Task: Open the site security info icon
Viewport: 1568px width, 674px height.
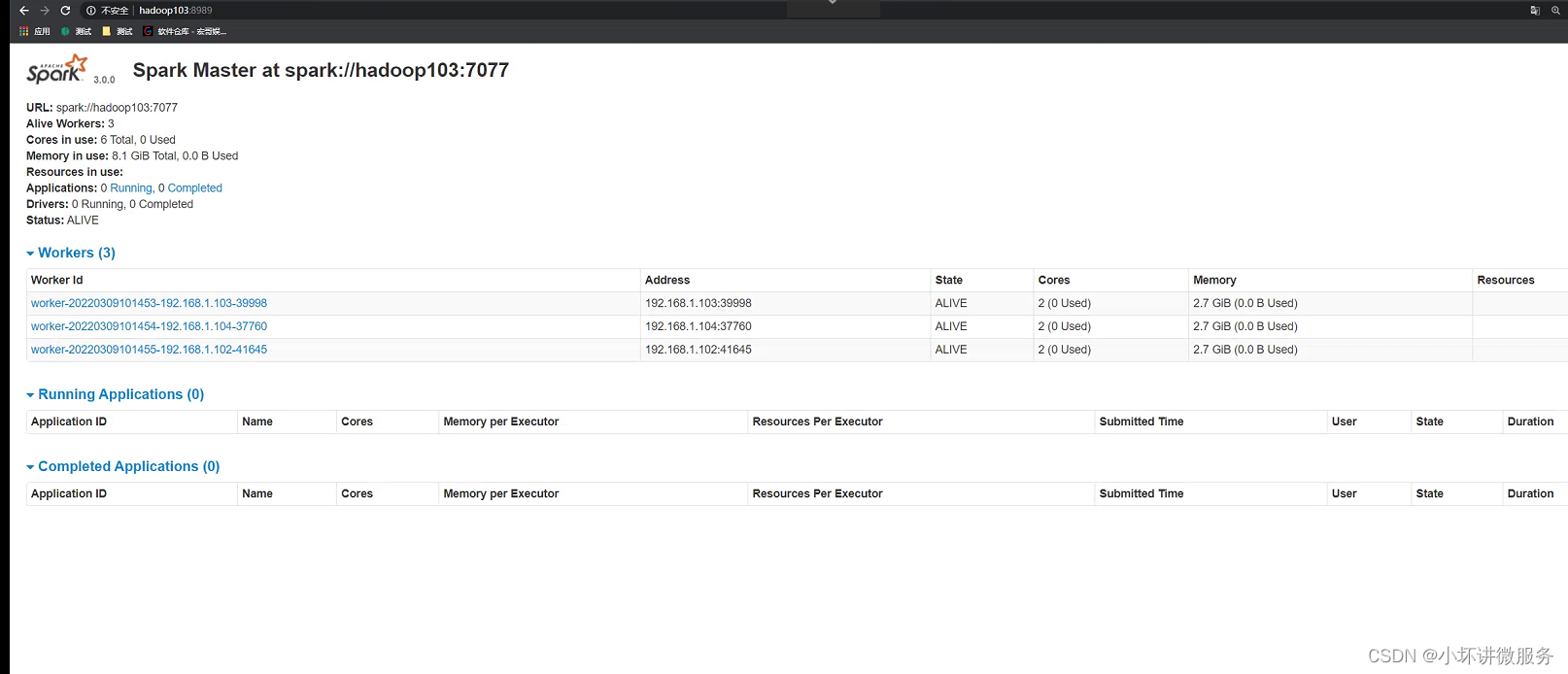Action: pyautogui.click(x=91, y=11)
